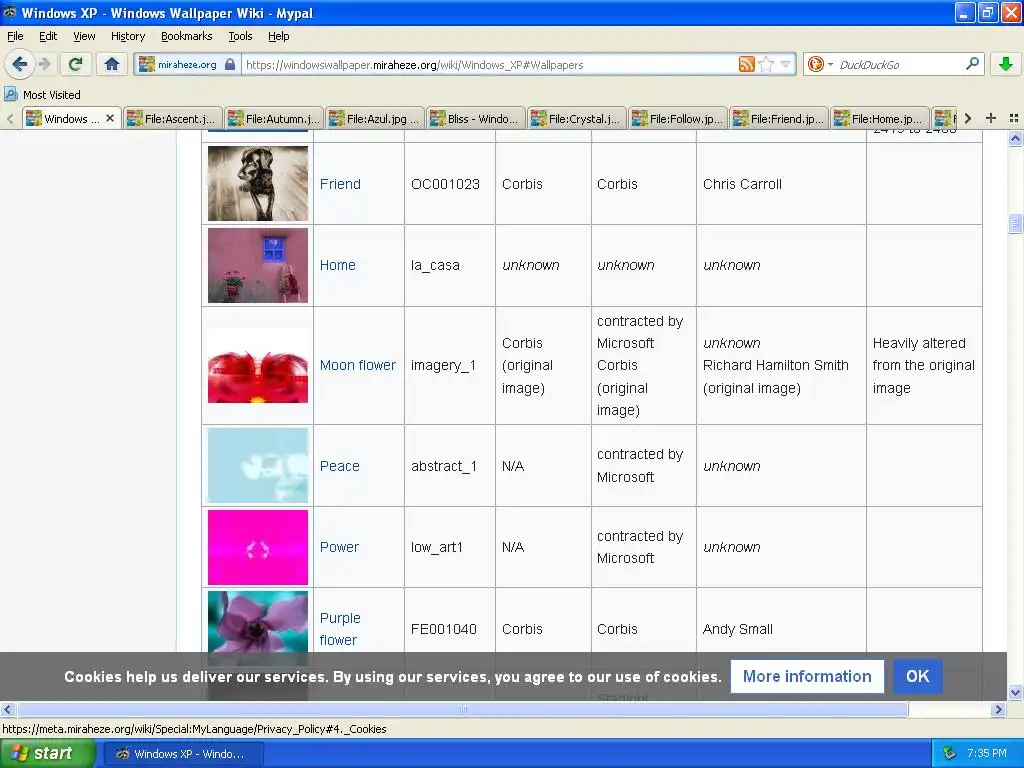Open the Moon flower wallpaper link
Viewport: 1024px width, 768px height.
[x=357, y=365]
